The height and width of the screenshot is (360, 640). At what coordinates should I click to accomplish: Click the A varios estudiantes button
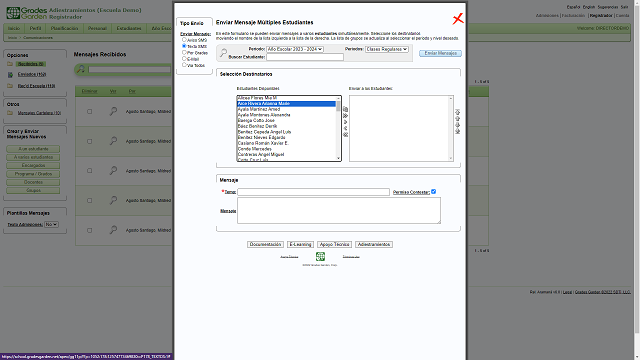[x=33, y=157]
